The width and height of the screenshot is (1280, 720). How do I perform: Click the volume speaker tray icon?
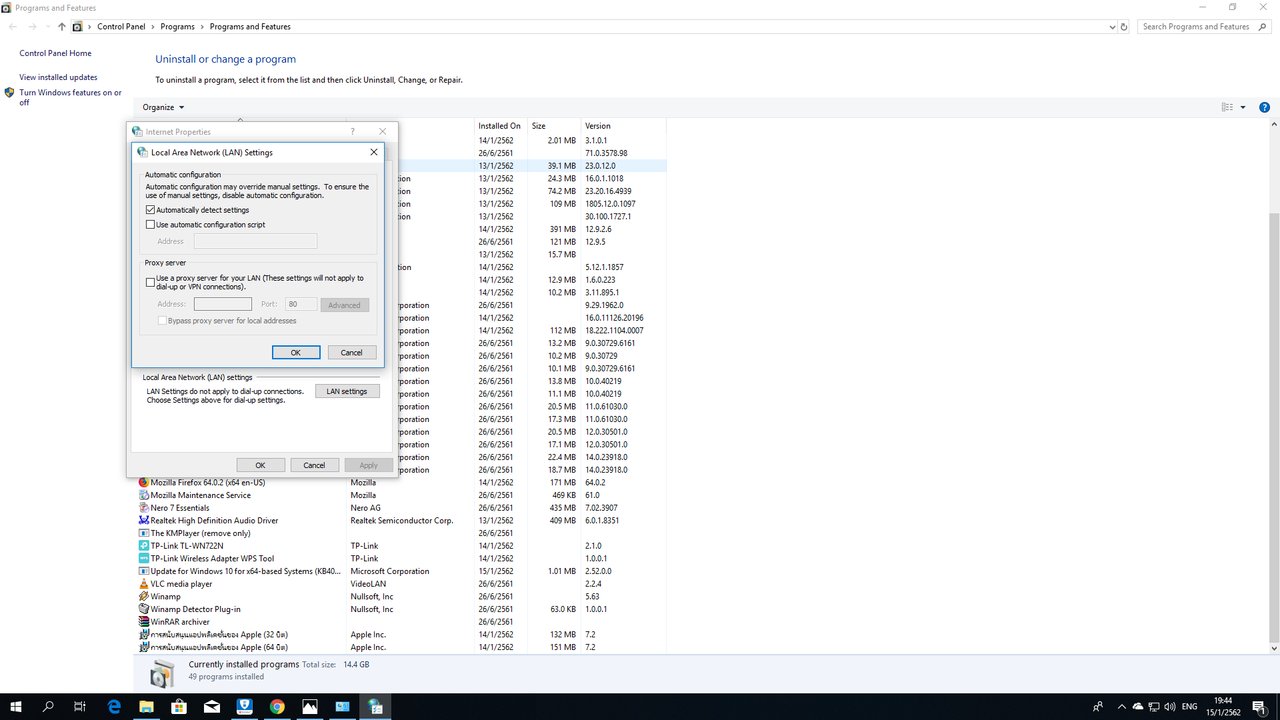pyautogui.click(x=1169, y=707)
